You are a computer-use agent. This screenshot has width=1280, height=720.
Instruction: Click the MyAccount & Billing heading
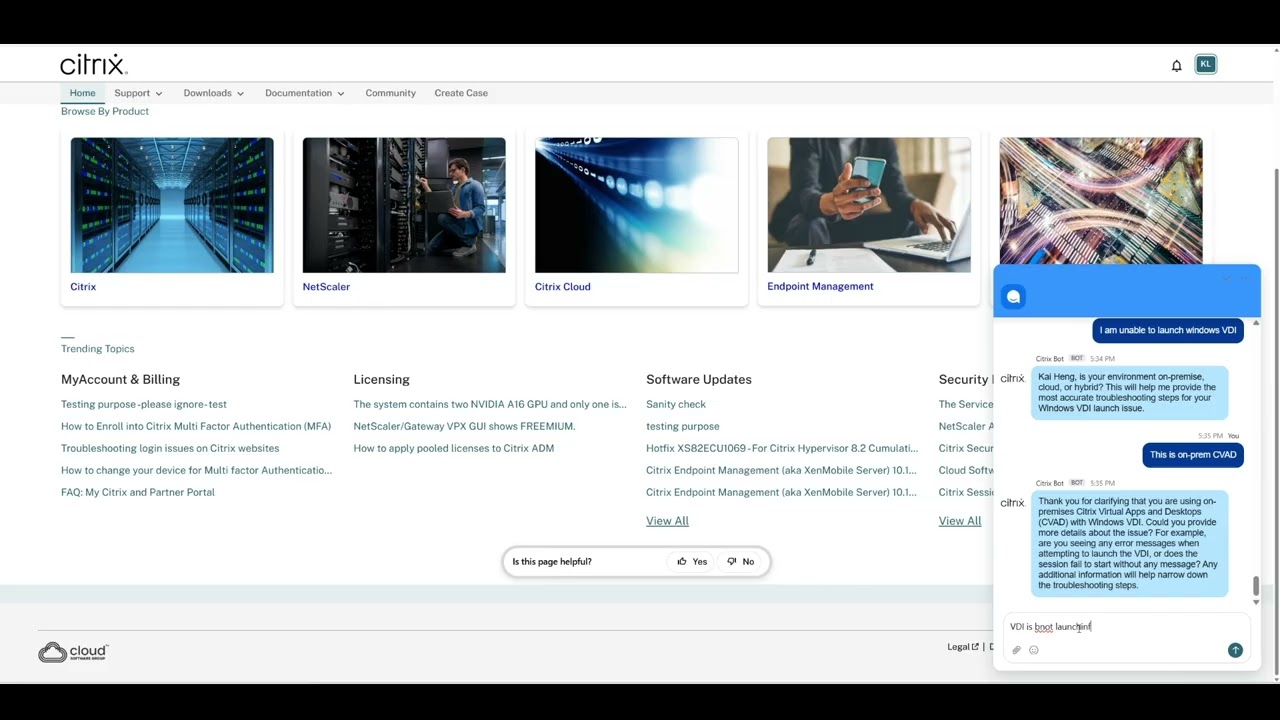coord(120,380)
